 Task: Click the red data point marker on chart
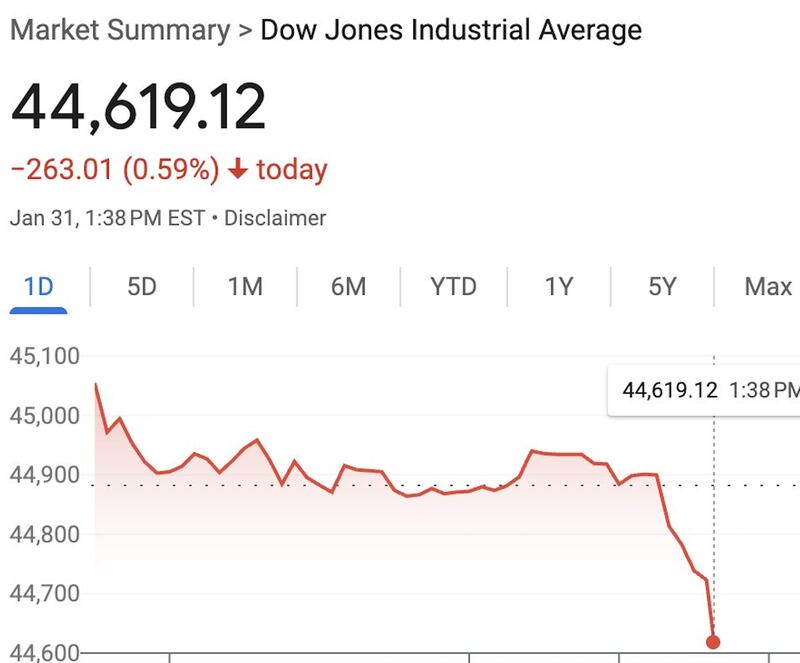point(713,642)
